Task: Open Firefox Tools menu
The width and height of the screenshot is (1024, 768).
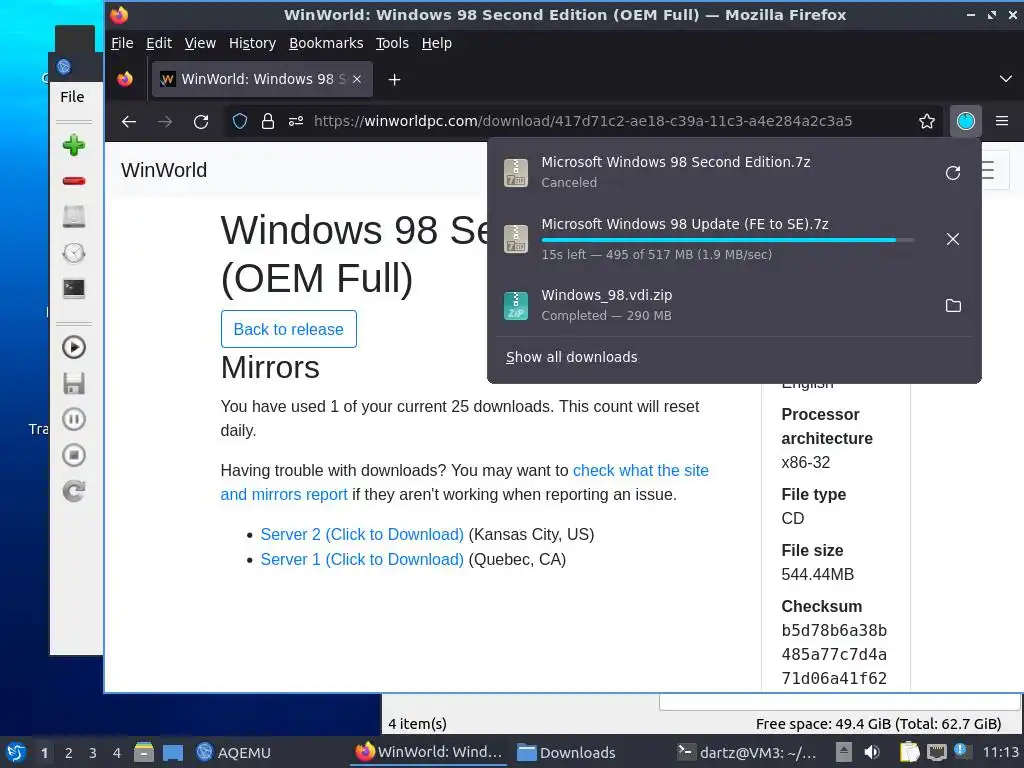Action: 392,43
